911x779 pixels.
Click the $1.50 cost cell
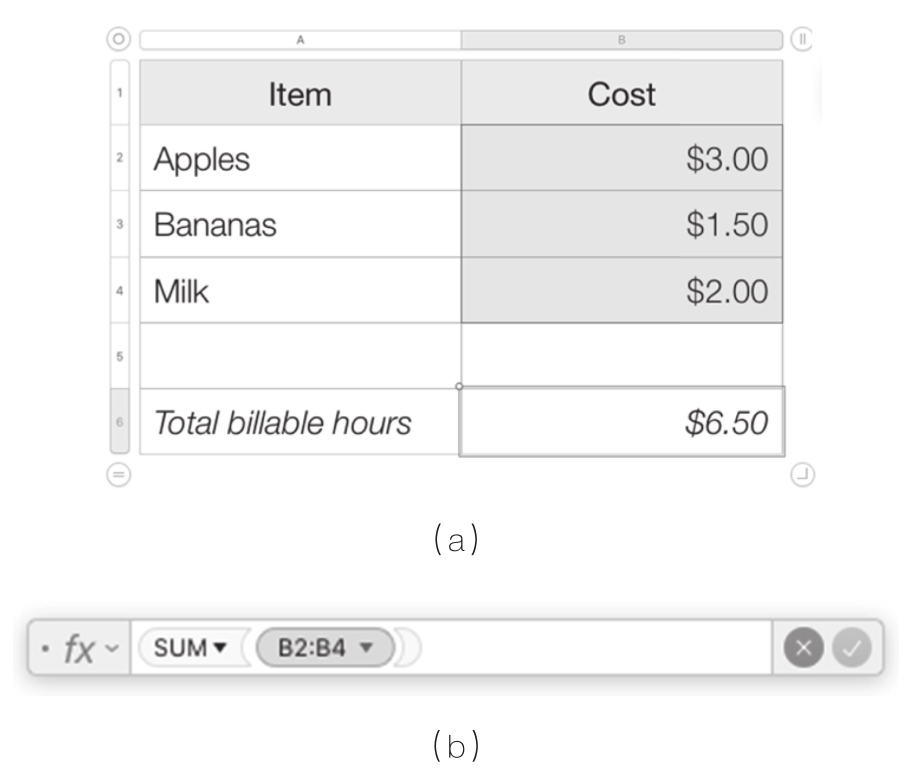[x=621, y=225]
